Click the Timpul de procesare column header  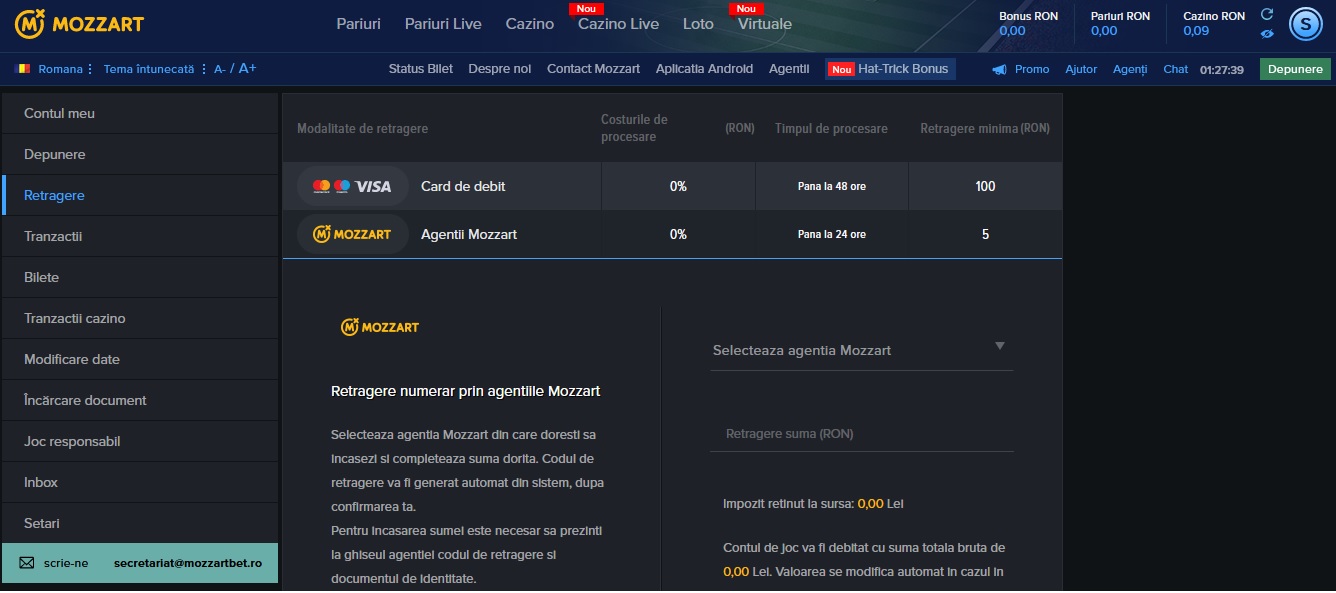[831, 129]
